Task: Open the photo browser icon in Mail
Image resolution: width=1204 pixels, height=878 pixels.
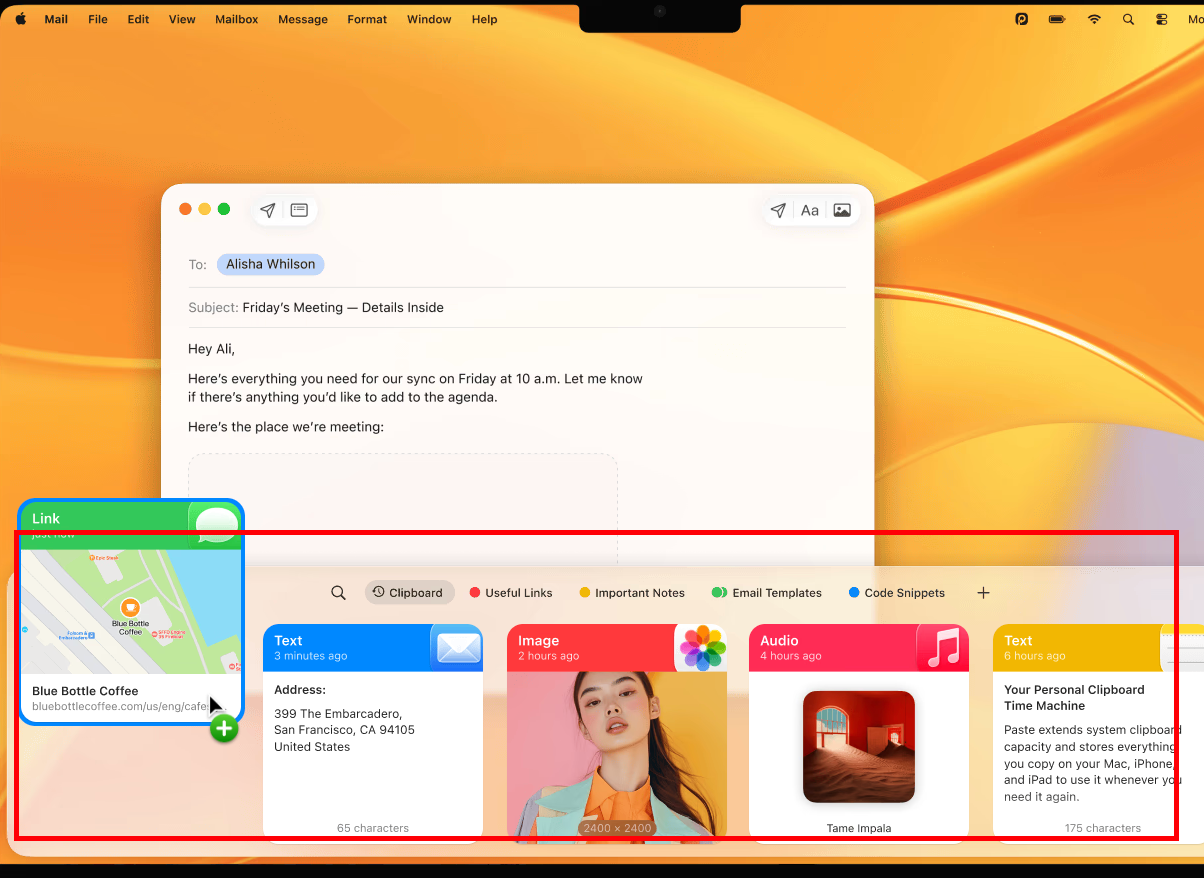Action: 842,210
